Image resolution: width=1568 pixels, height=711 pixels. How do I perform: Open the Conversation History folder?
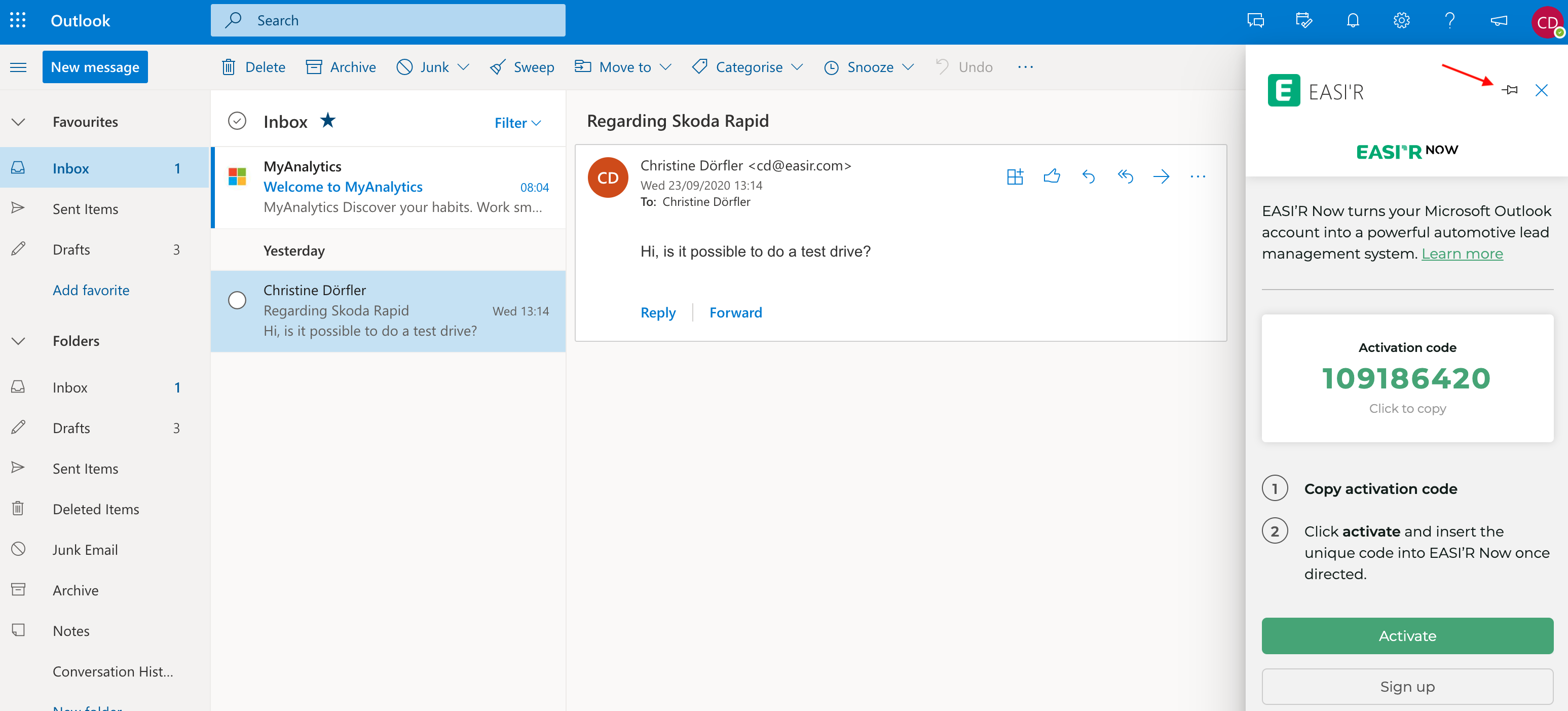(105, 671)
